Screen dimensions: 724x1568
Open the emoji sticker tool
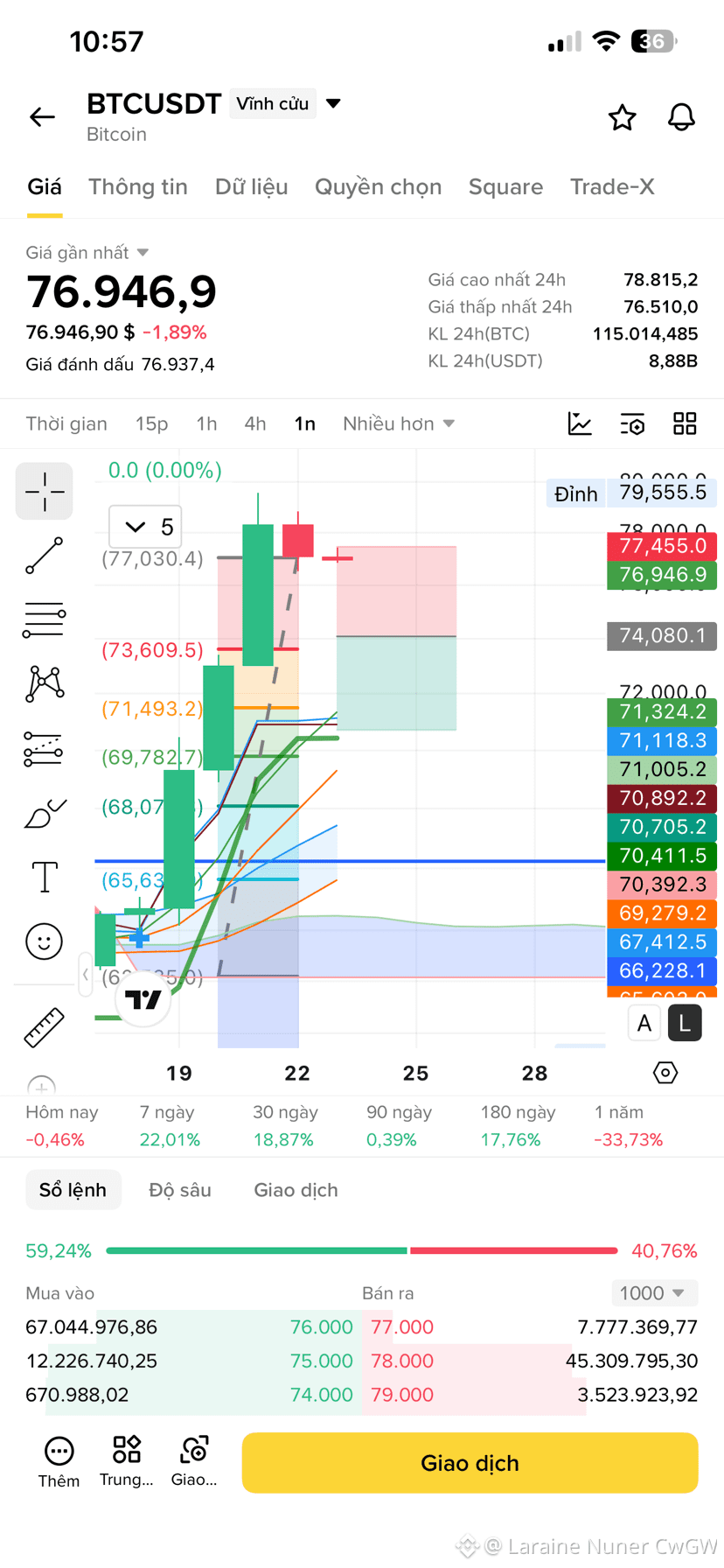point(45,941)
